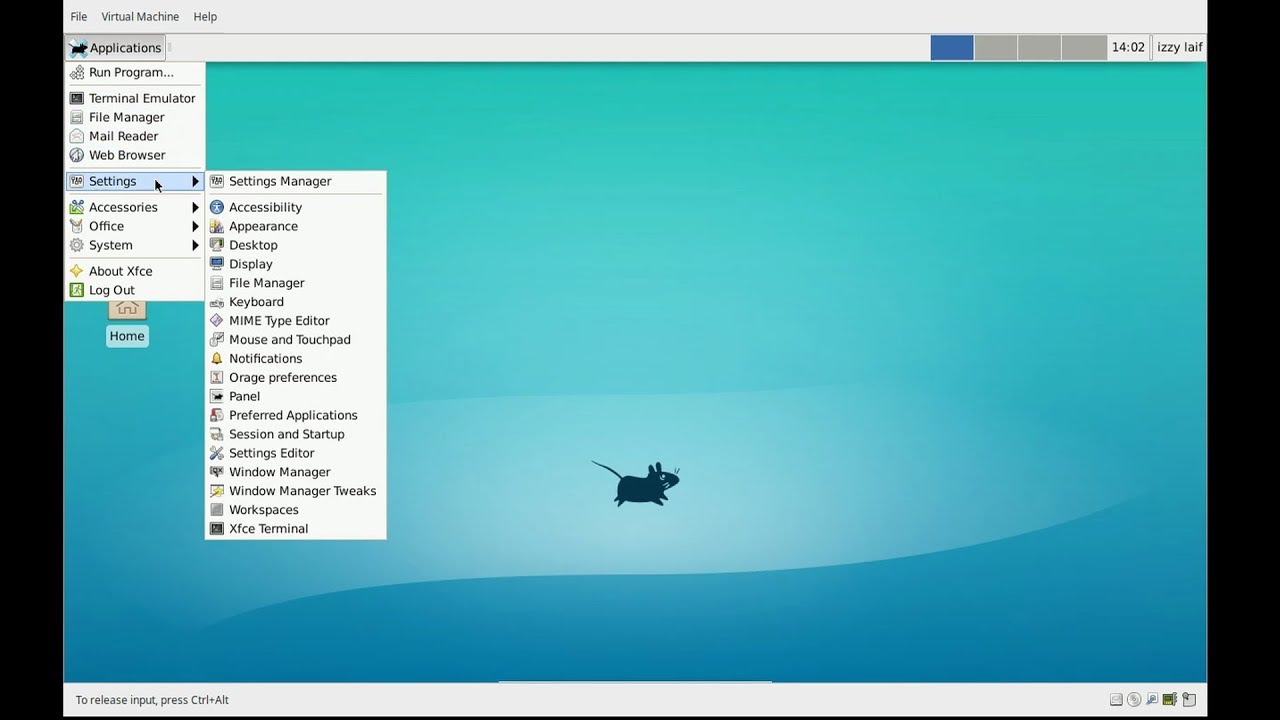Switch to the second workspace in pager
This screenshot has height=720, width=1280.
pyautogui.click(x=996, y=47)
